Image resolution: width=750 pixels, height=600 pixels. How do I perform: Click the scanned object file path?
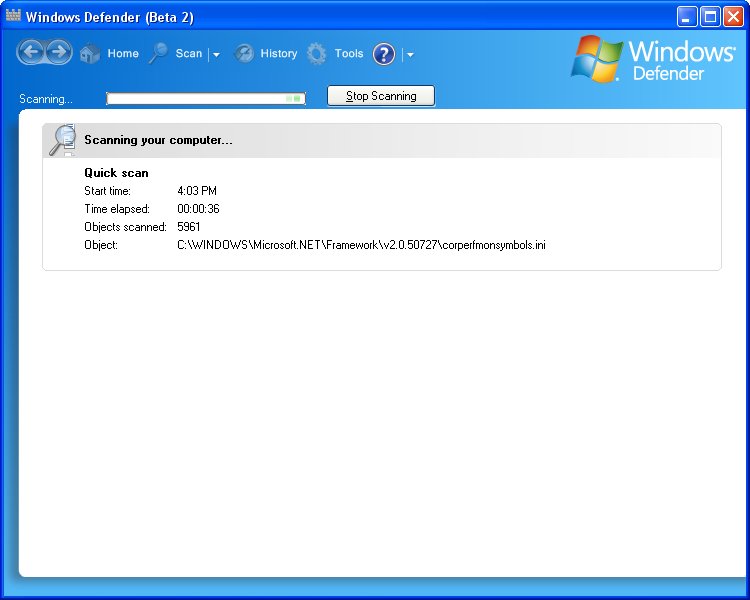[361, 245]
